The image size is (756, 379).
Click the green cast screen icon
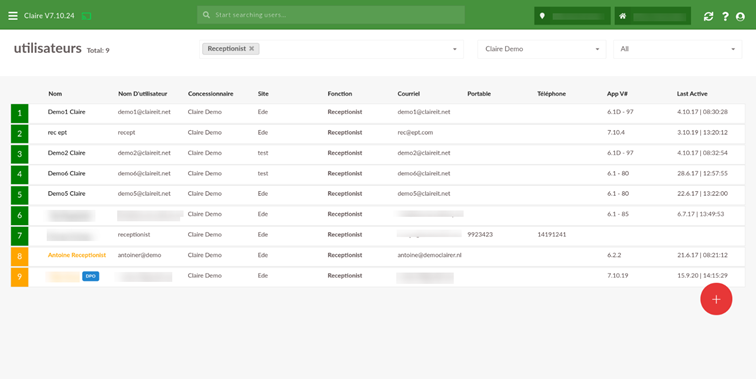tap(87, 16)
